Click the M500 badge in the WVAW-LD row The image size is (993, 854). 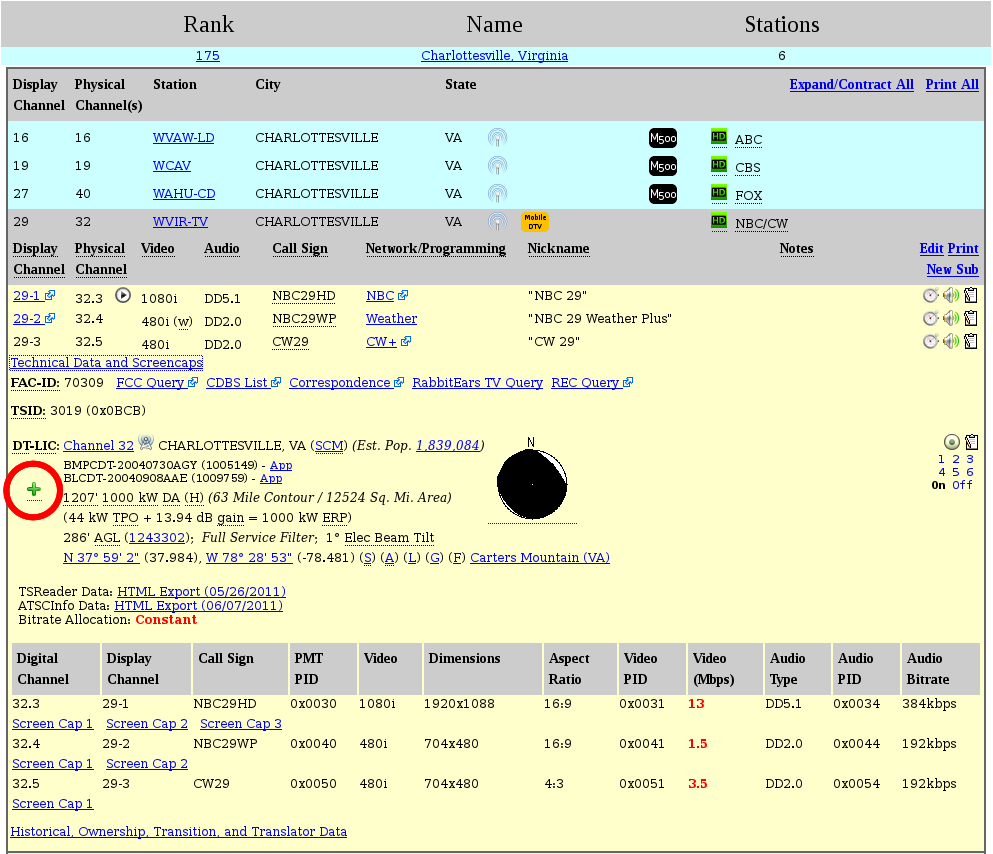point(663,138)
